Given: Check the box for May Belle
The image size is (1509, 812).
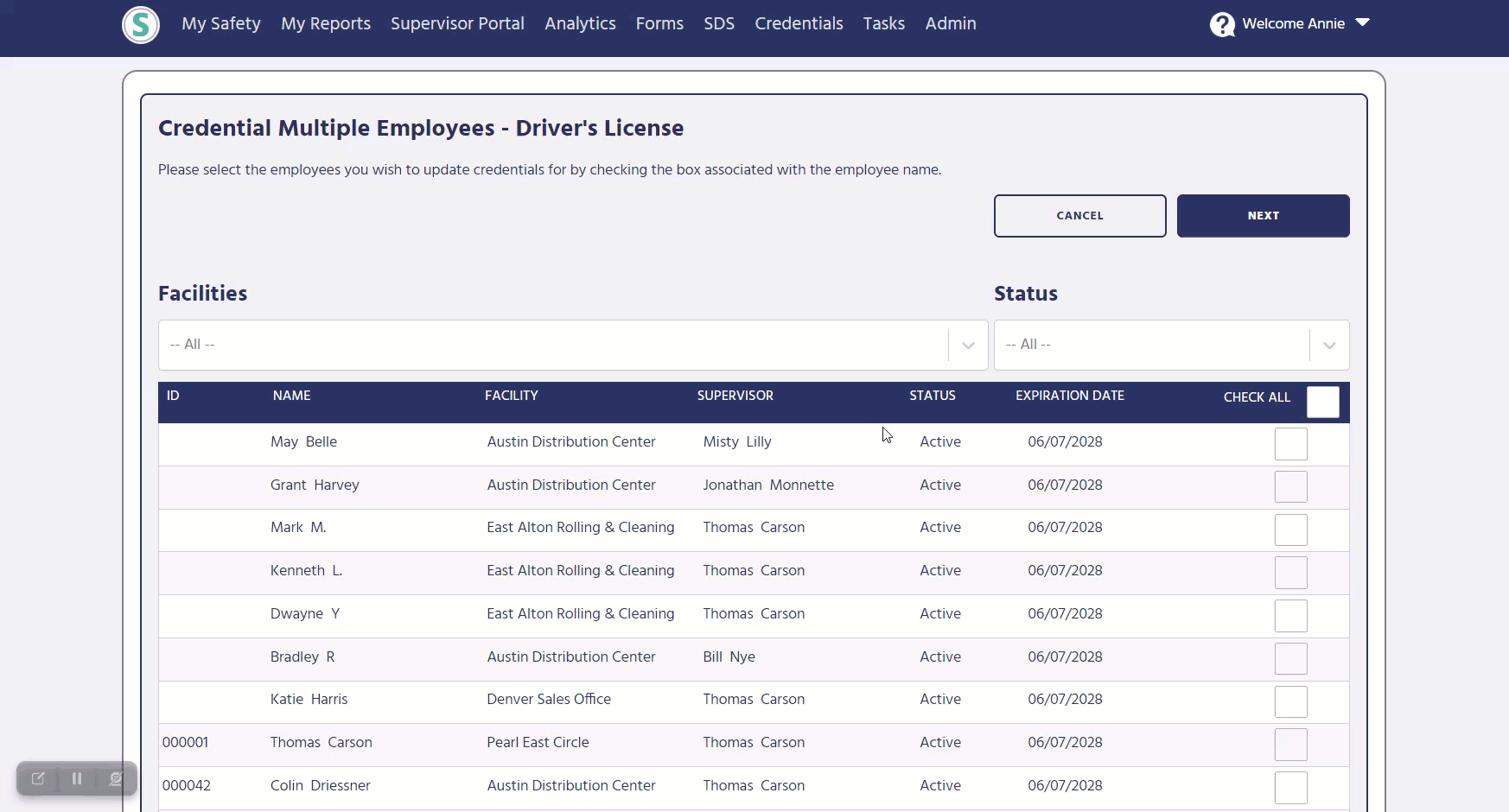Looking at the screenshot, I should [x=1292, y=444].
